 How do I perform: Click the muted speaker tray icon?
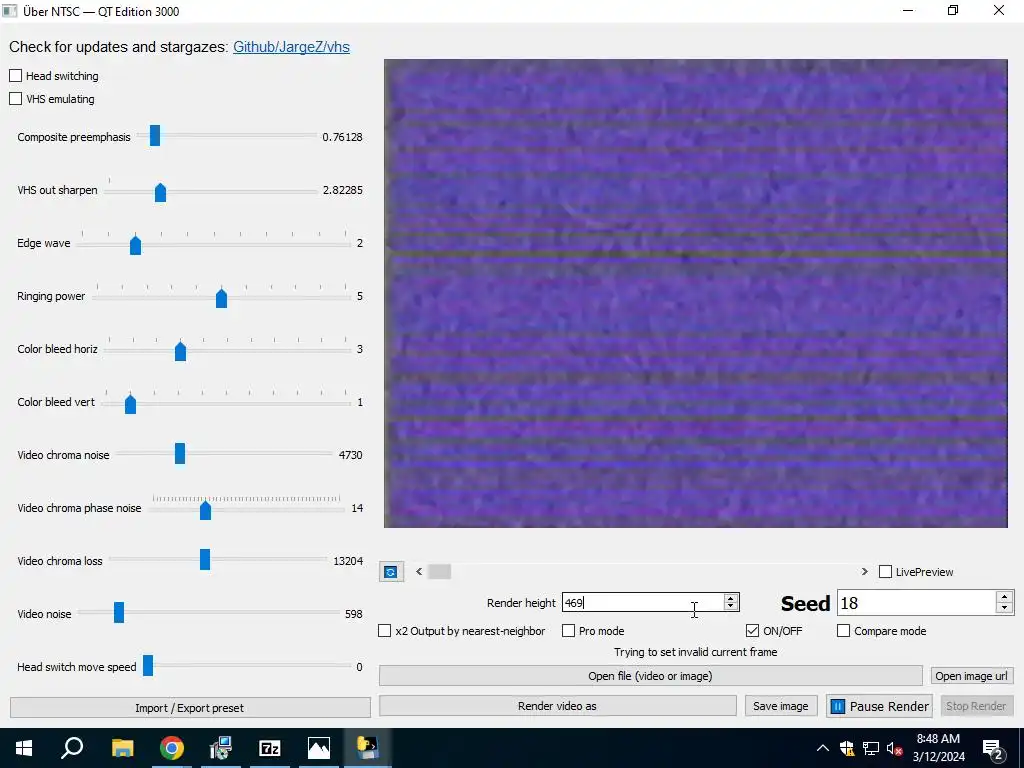pyautogui.click(x=894, y=748)
